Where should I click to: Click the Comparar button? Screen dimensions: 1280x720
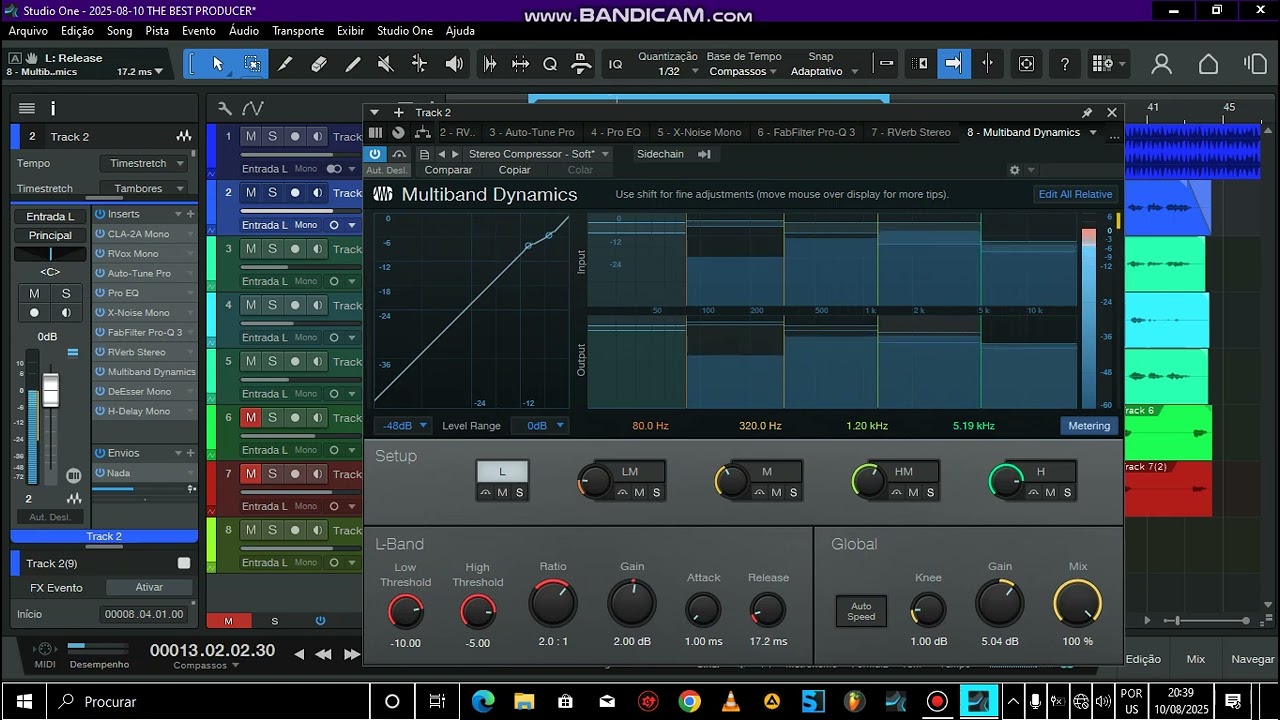448,170
